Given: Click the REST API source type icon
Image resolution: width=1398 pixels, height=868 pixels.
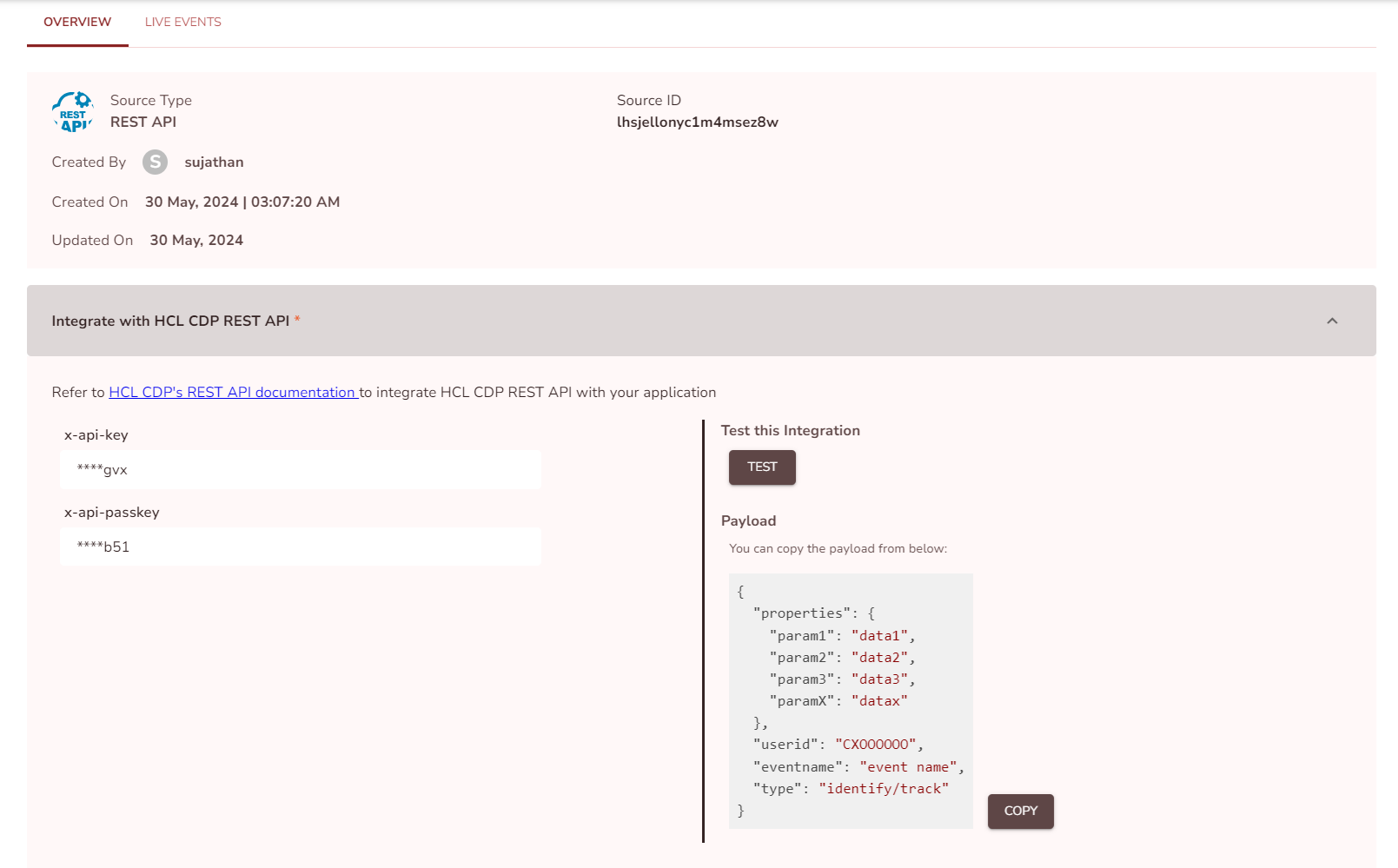Looking at the screenshot, I should (x=73, y=112).
